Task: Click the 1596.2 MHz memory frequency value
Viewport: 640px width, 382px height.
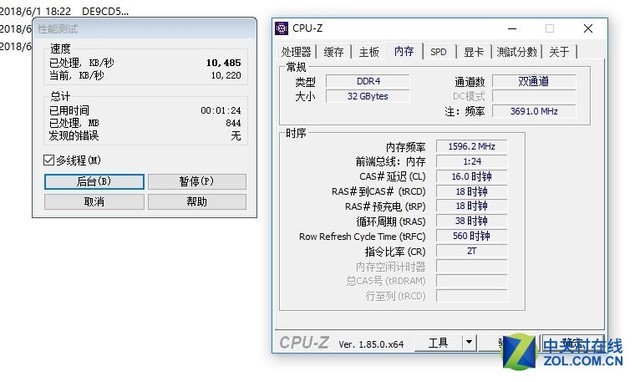Action: tap(471, 147)
